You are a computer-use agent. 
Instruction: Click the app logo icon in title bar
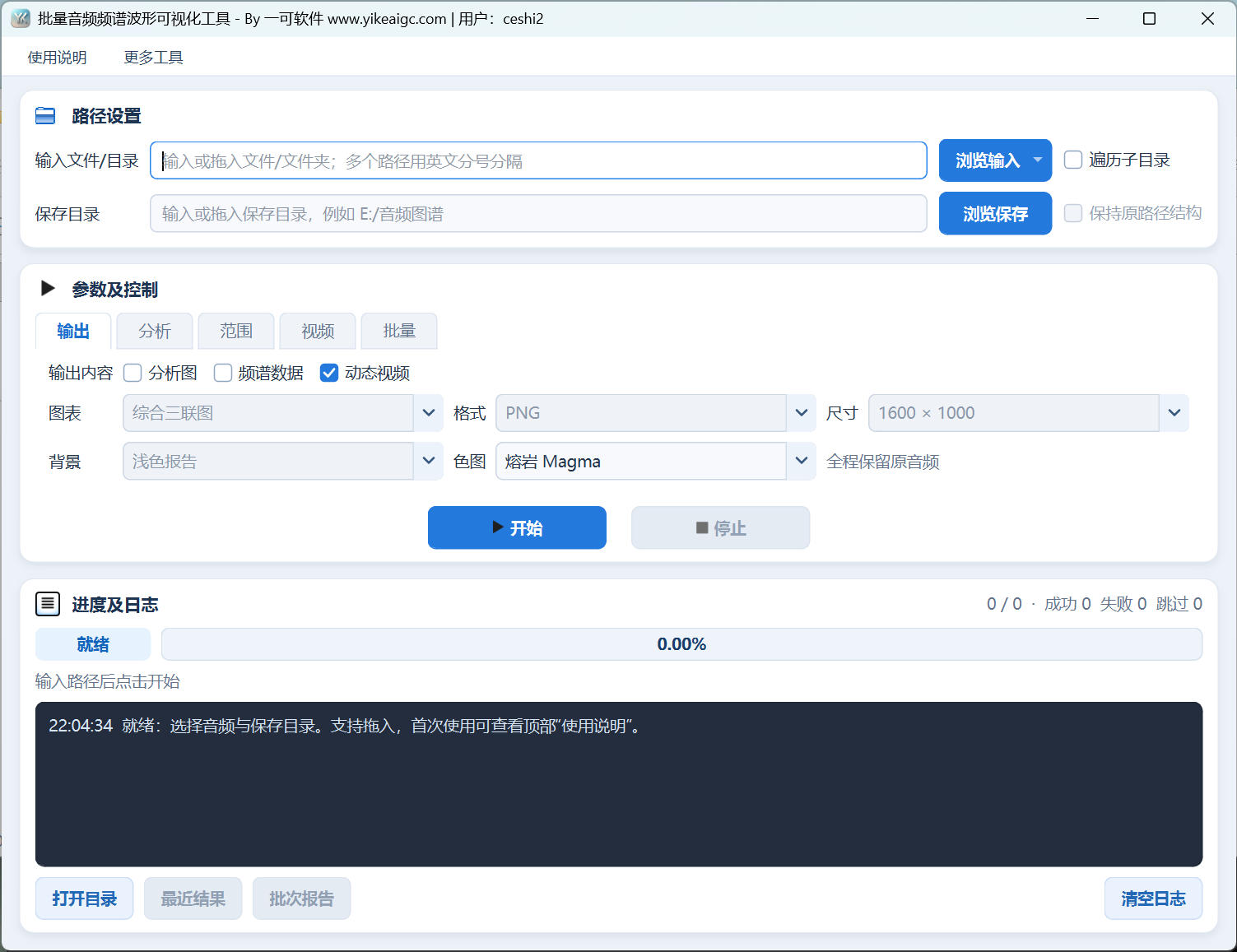21,18
